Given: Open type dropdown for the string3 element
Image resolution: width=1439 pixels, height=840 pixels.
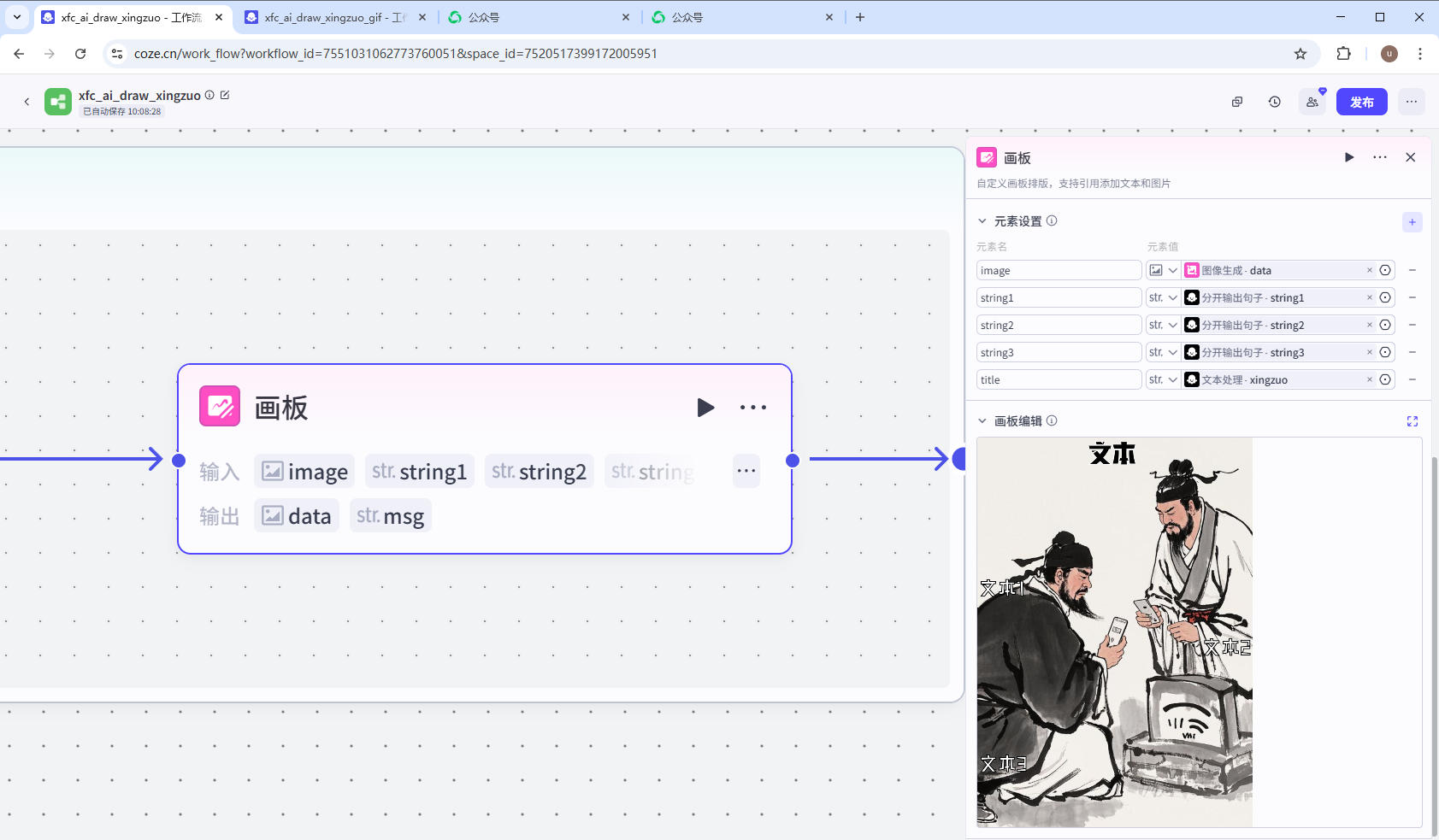Looking at the screenshot, I should [1164, 352].
